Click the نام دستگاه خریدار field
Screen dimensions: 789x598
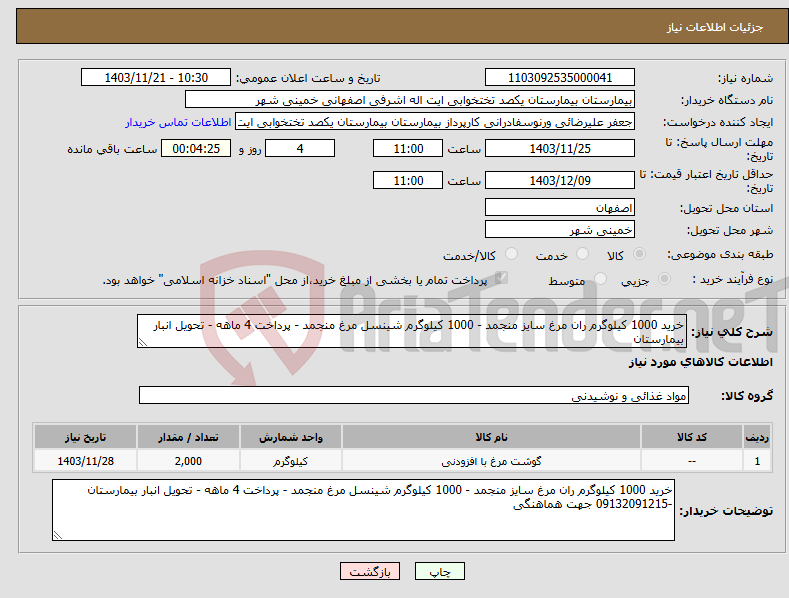tap(410, 100)
